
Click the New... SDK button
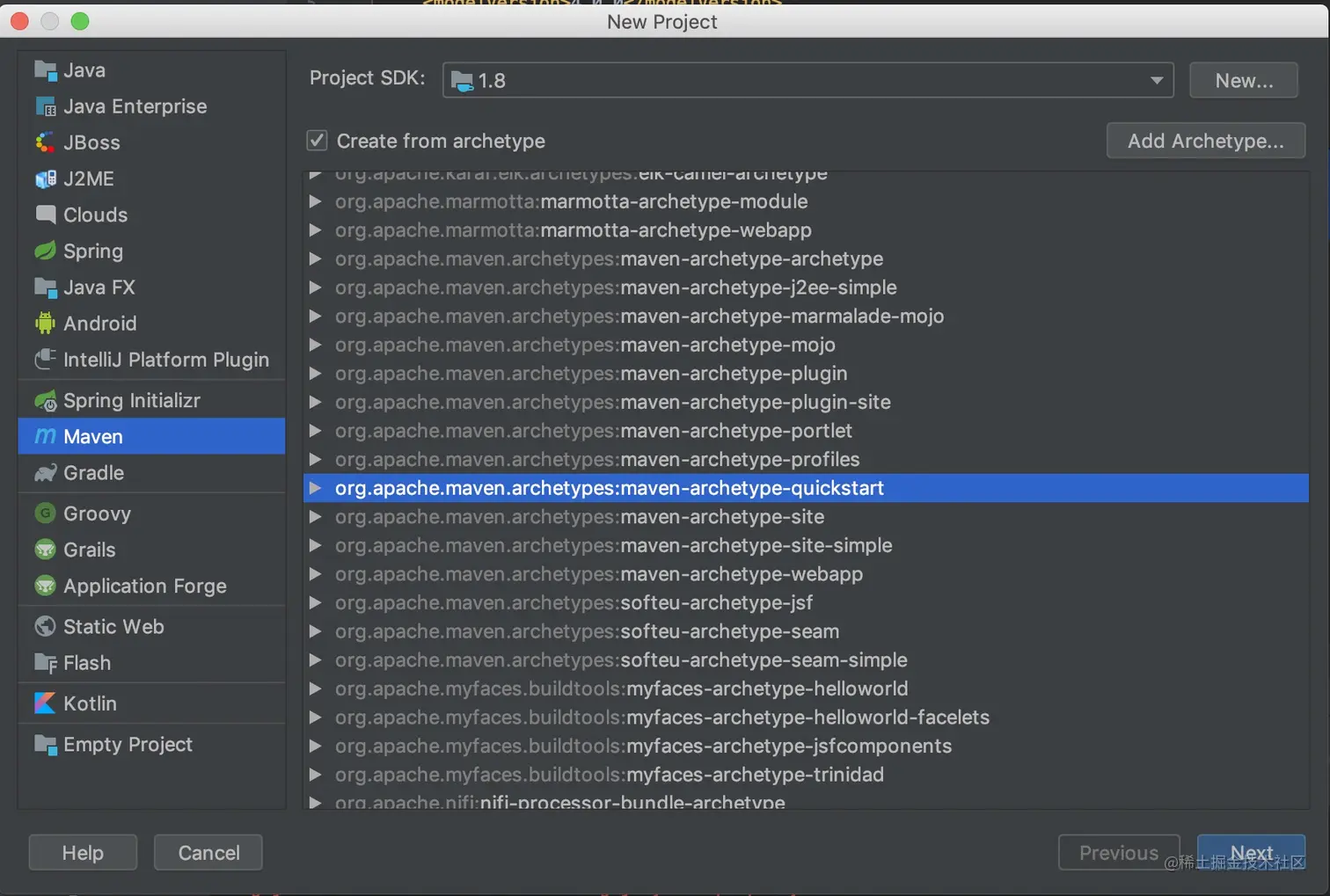(x=1244, y=80)
